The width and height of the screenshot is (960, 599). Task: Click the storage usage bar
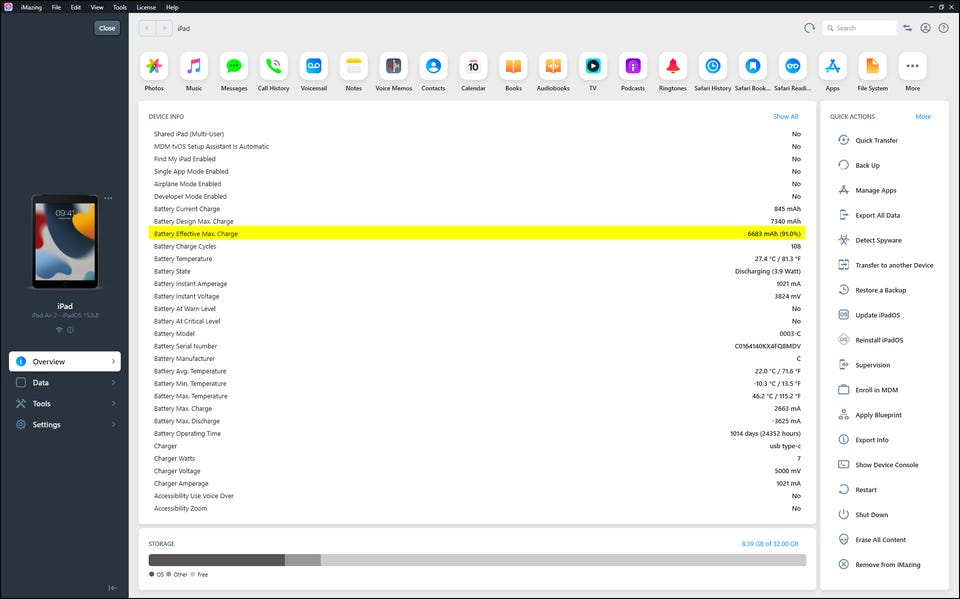(x=477, y=560)
